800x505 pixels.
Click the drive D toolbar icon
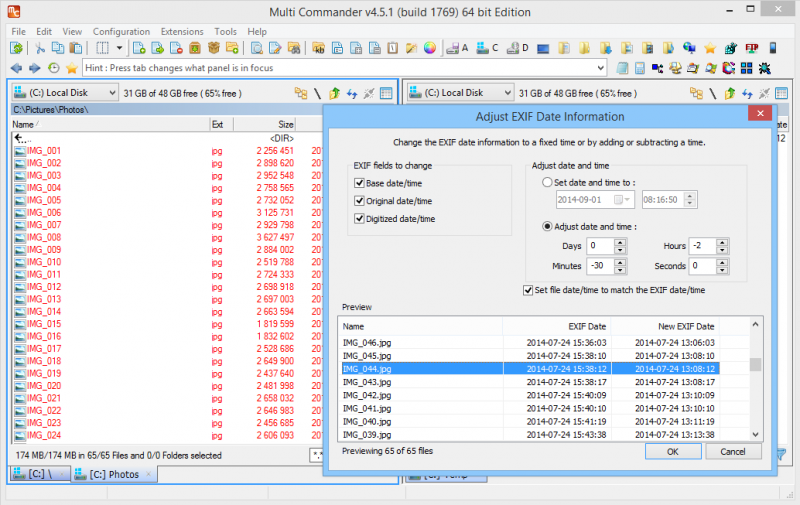coord(517,48)
